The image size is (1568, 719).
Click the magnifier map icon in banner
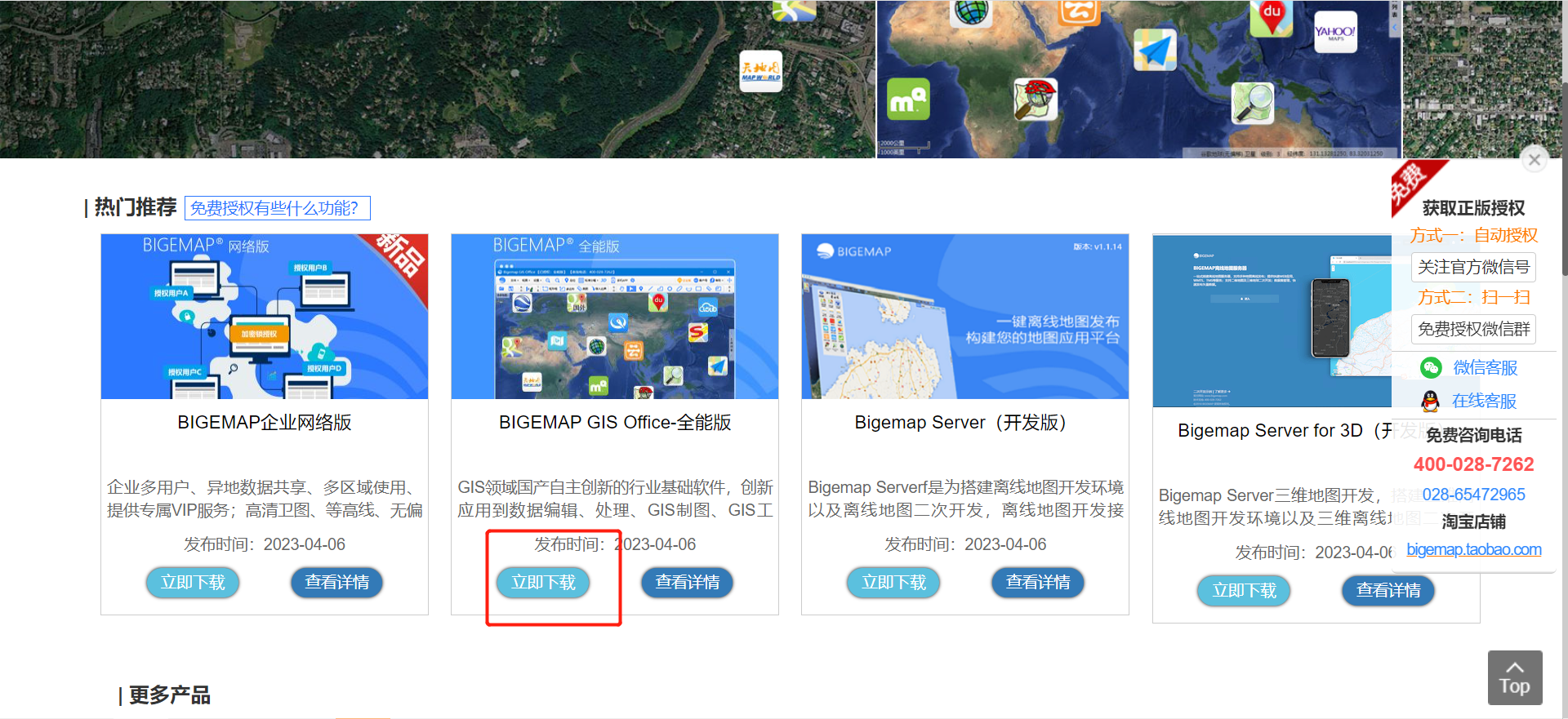coord(1252,103)
